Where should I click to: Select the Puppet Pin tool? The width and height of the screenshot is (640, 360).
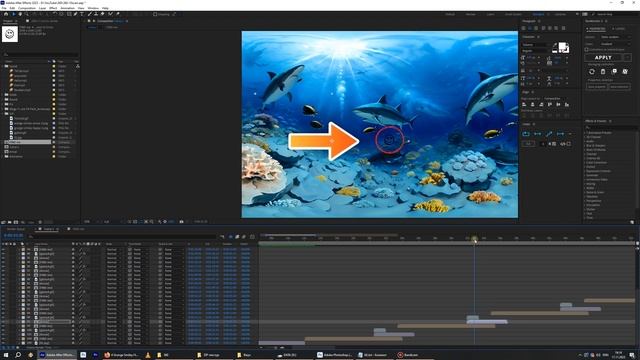[118, 14]
